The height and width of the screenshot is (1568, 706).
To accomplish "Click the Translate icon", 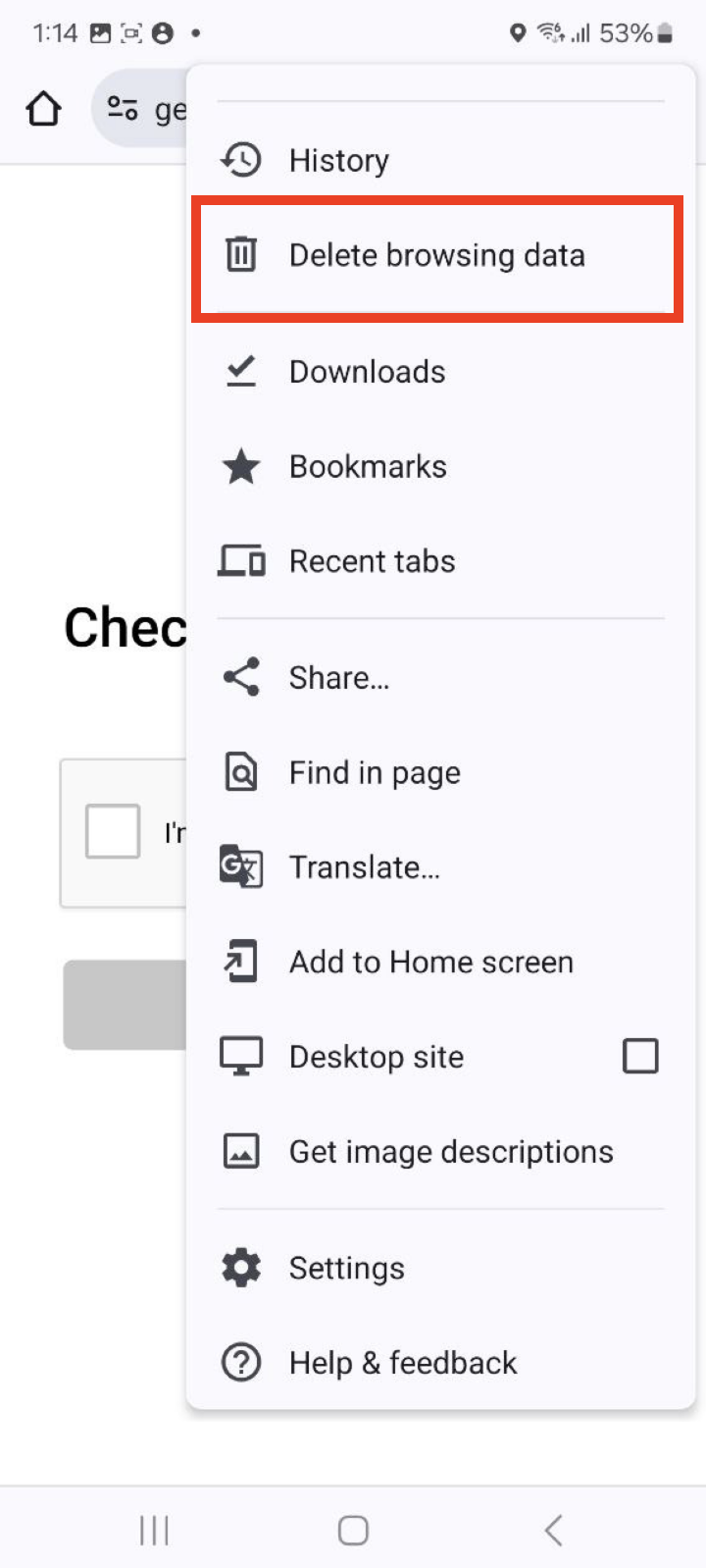I will (x=242, y=867).
